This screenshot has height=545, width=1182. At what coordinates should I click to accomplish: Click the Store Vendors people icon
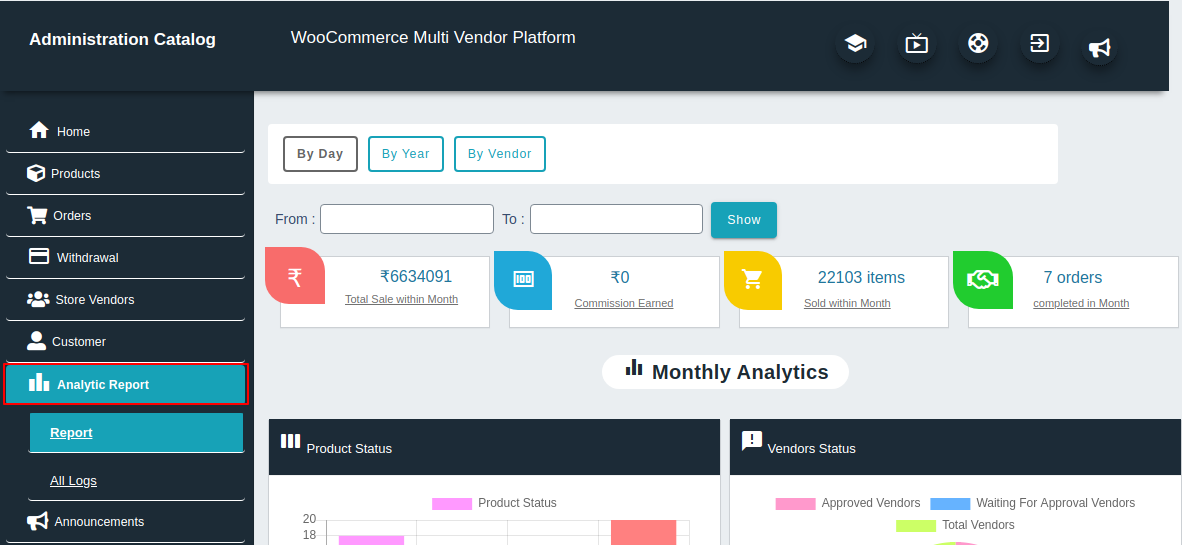click(38, 299)
